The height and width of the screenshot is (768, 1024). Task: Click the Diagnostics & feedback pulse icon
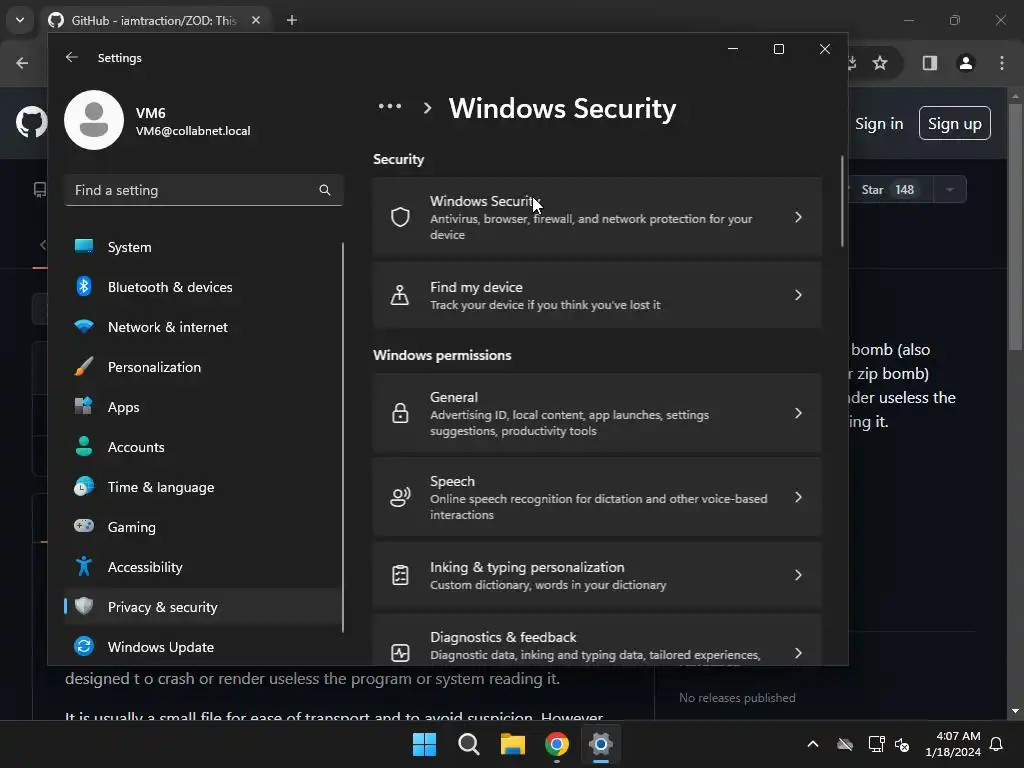[x=400, y=652]
